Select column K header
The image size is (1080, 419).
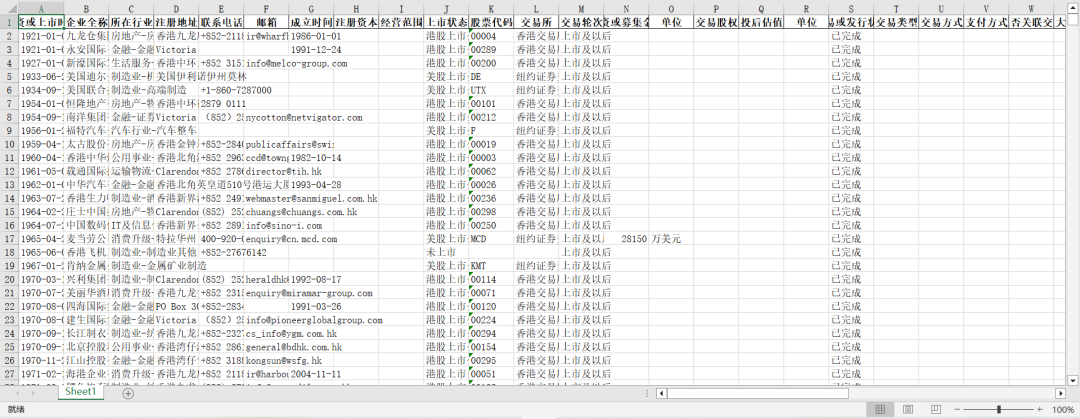pyautogui.click(x=491, y=9)
